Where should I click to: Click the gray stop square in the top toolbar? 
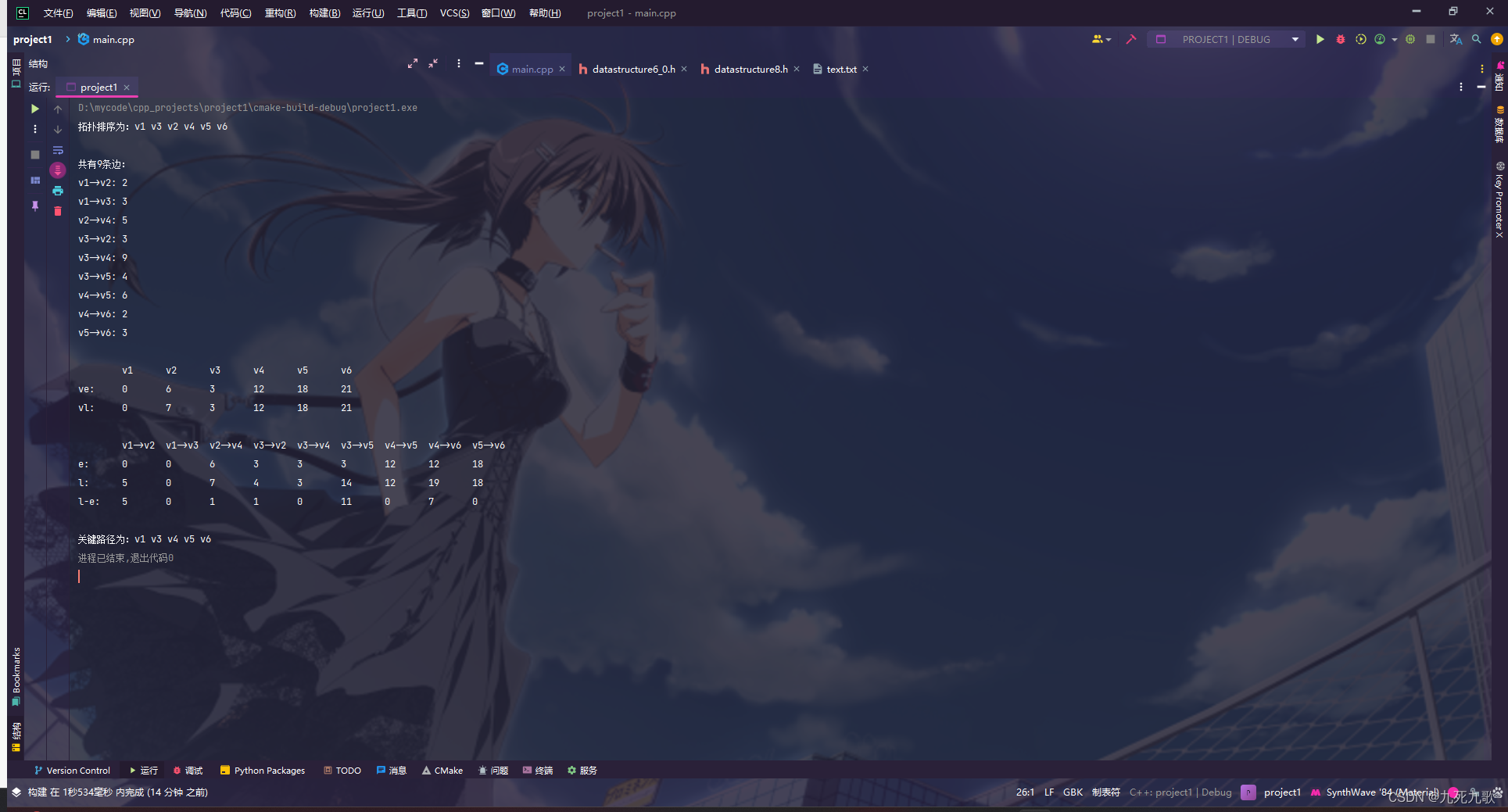click(1431, 39)
